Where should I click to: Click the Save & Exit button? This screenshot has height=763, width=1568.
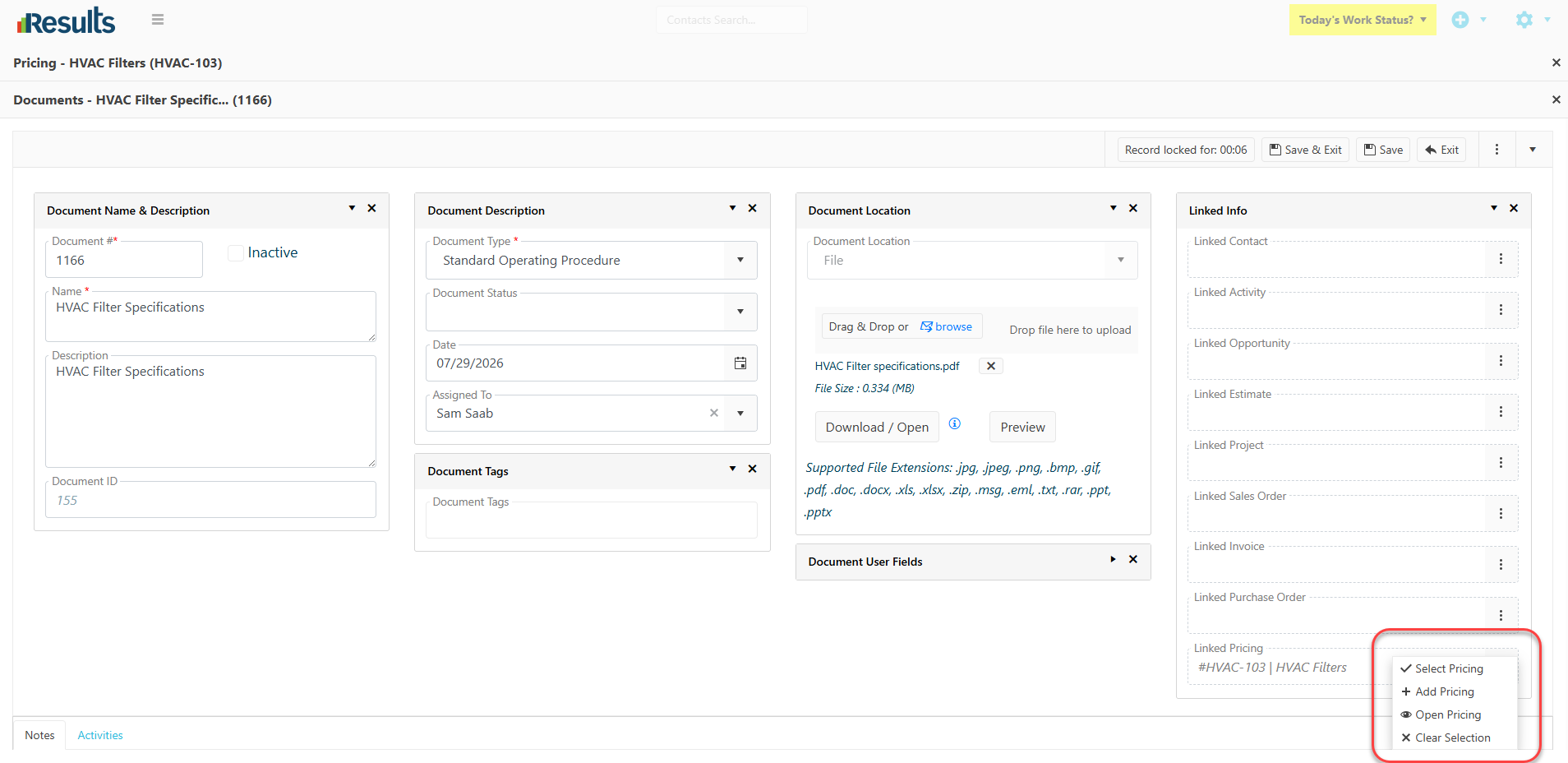tap(1305, 150)
